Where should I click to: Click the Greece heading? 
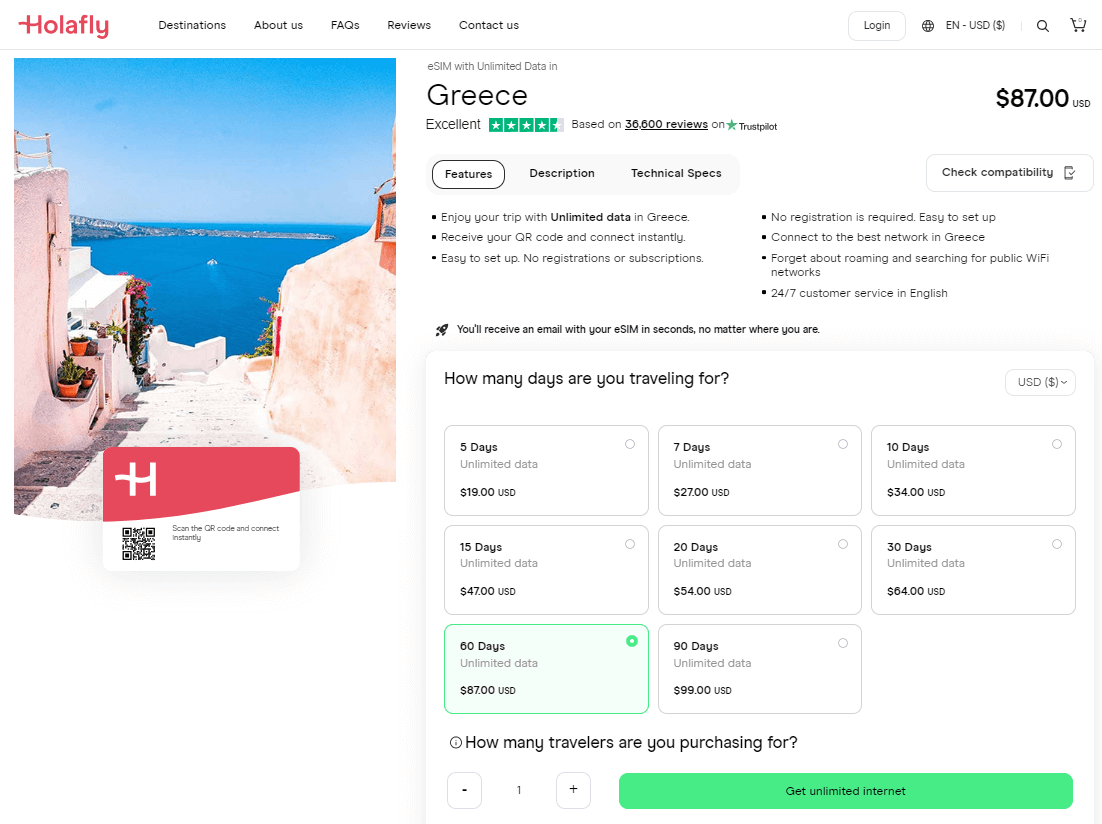(x=477, y=96)
